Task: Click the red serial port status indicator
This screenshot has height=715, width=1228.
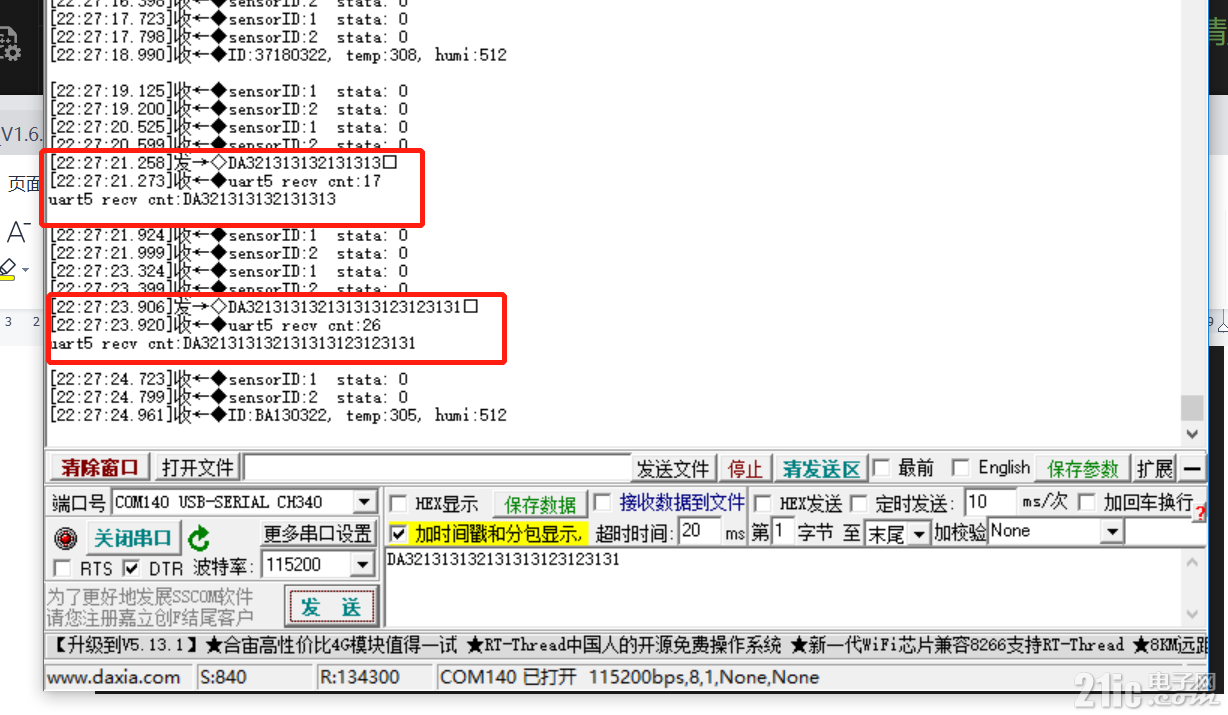Action: [x=66, y=538]
